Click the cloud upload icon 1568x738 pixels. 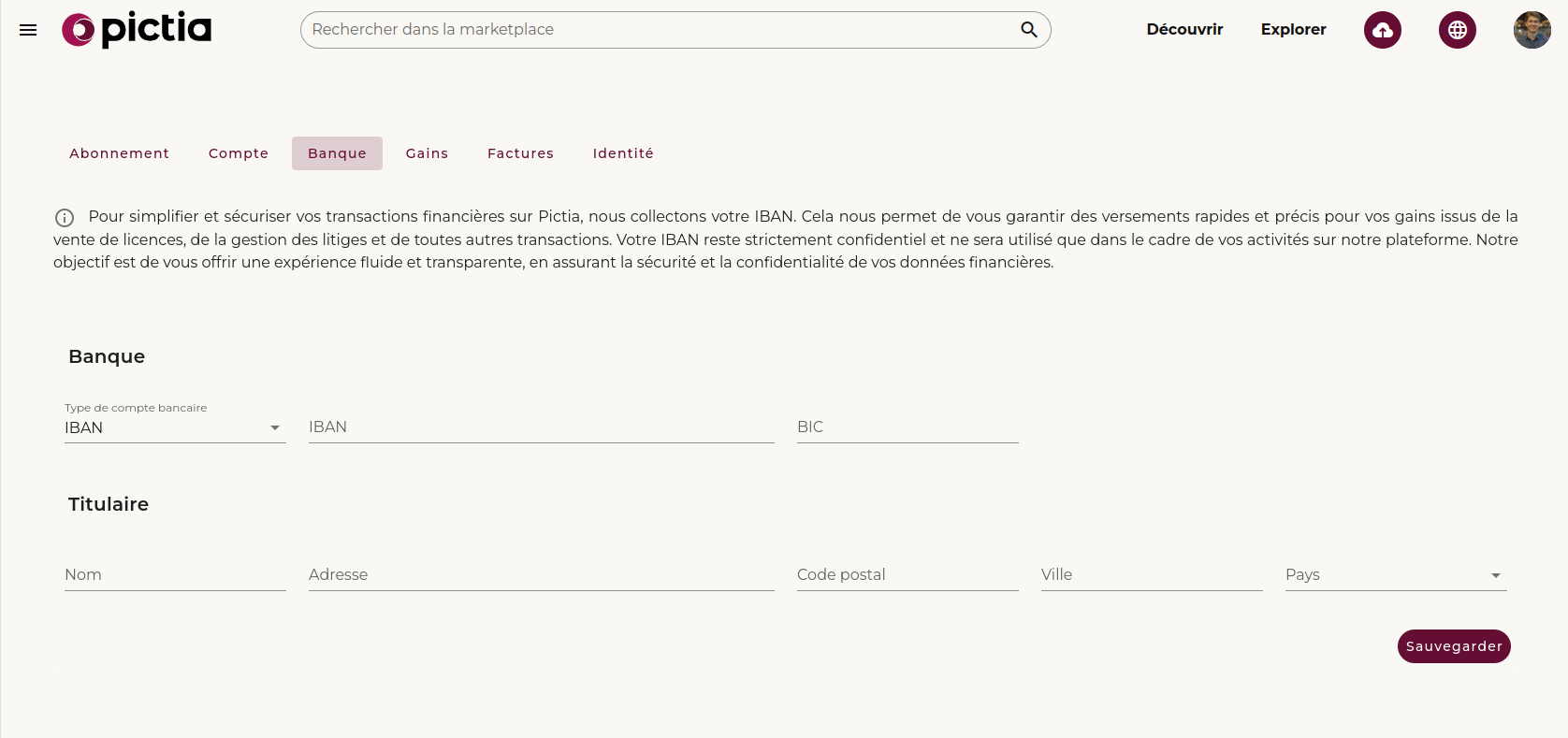point(1382,30)
